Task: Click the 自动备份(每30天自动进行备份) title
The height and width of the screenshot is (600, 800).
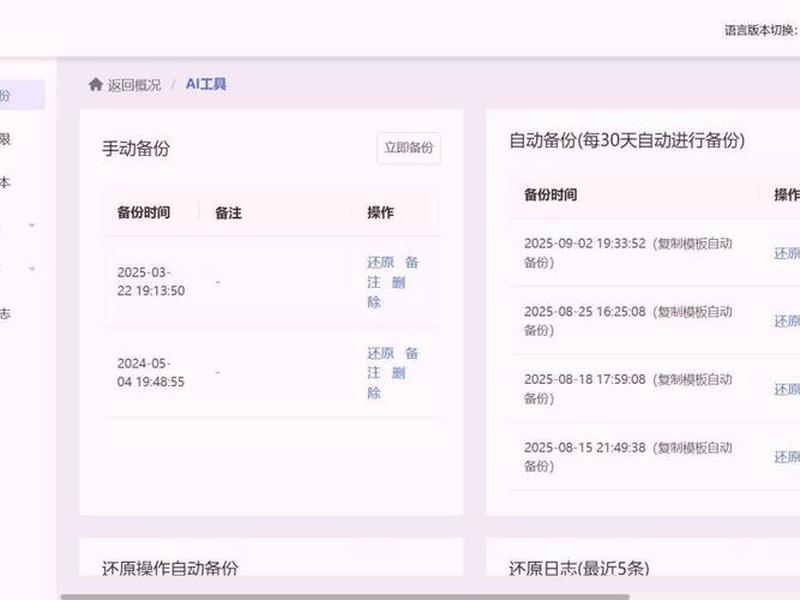Action: (x=627, y=140)
